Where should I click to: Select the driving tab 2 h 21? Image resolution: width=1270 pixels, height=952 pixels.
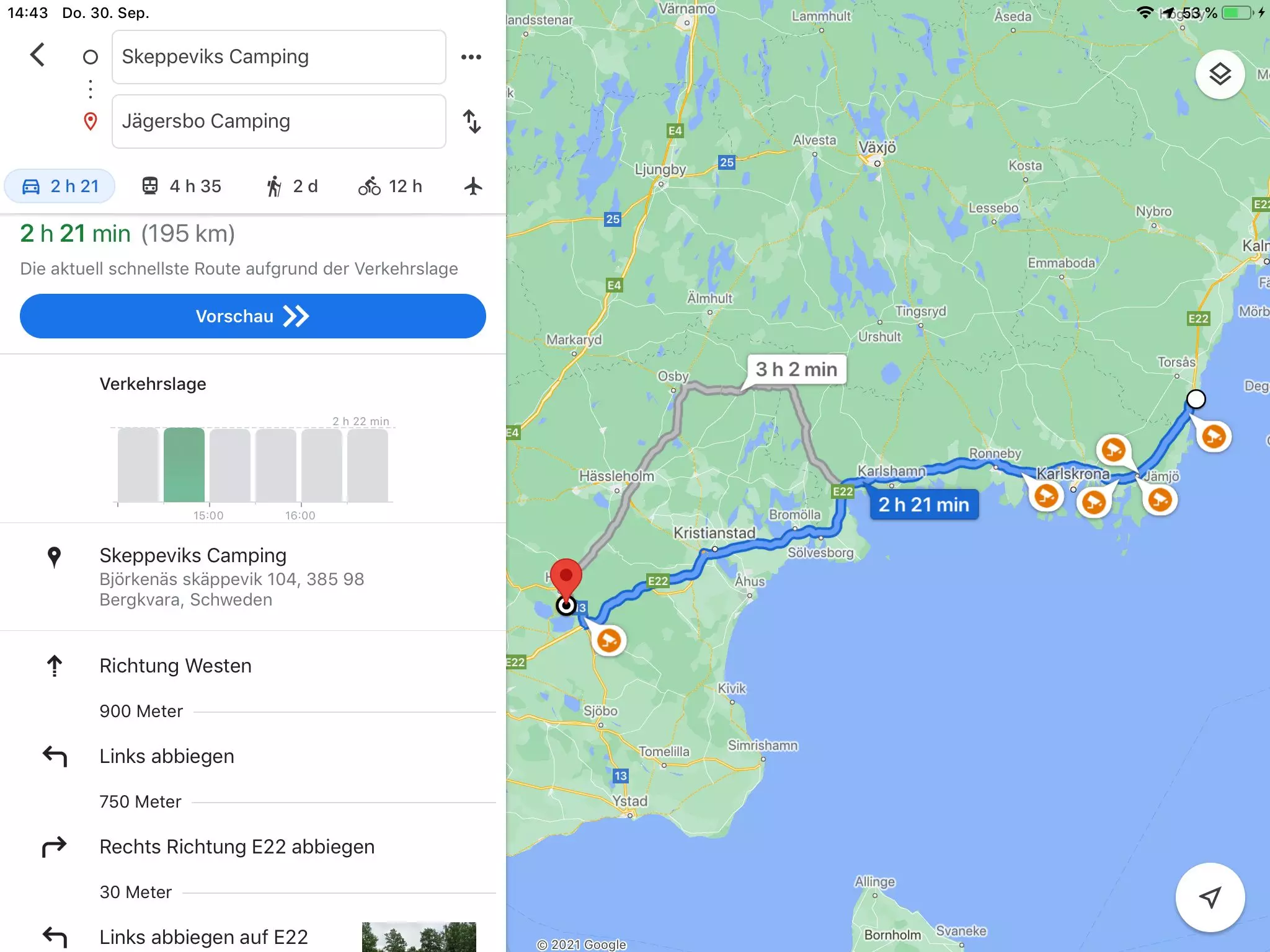pyautogui.click(x=60, y=186)
